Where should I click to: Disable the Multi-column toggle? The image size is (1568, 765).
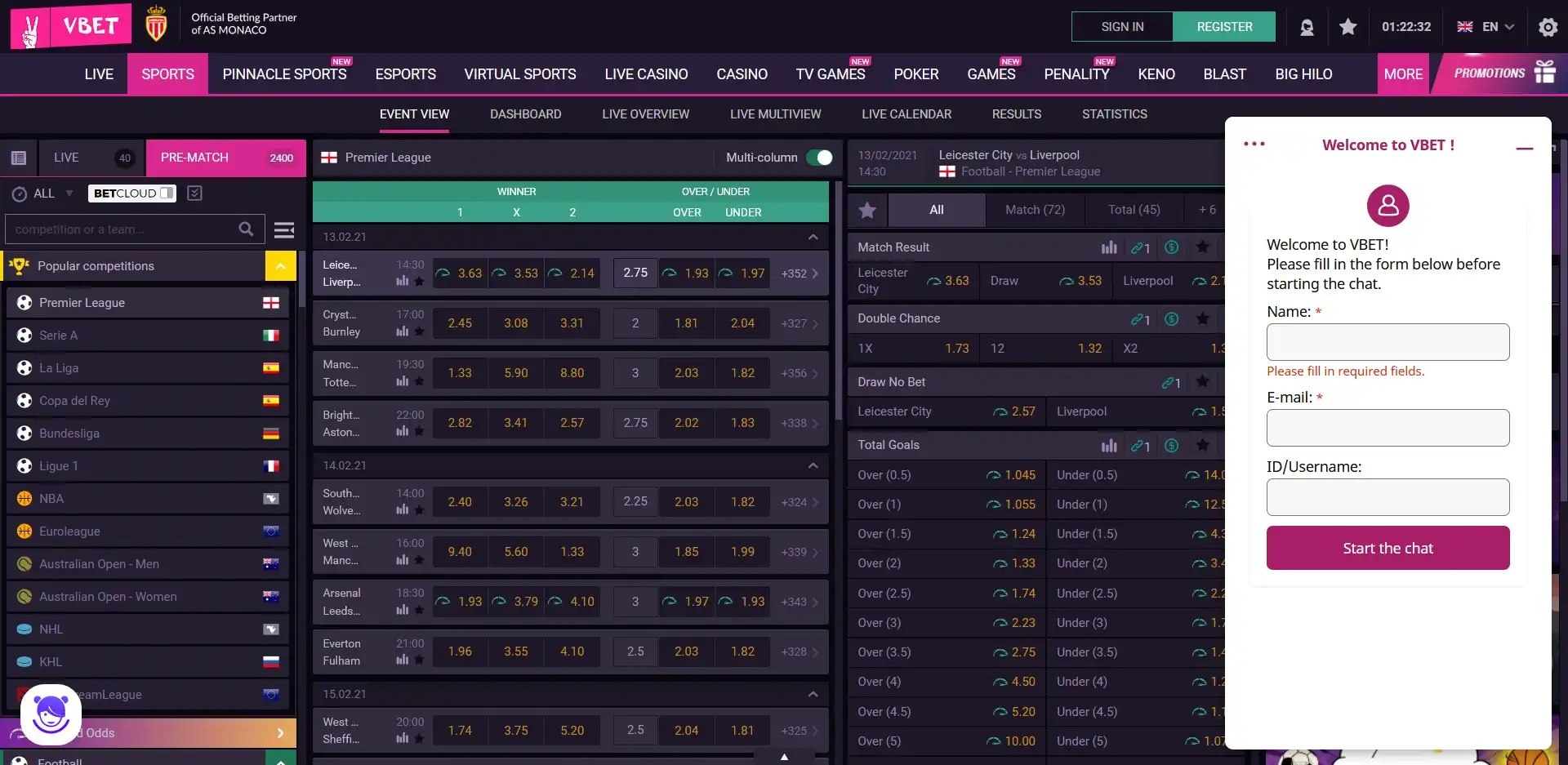click(x=819, y=158)
